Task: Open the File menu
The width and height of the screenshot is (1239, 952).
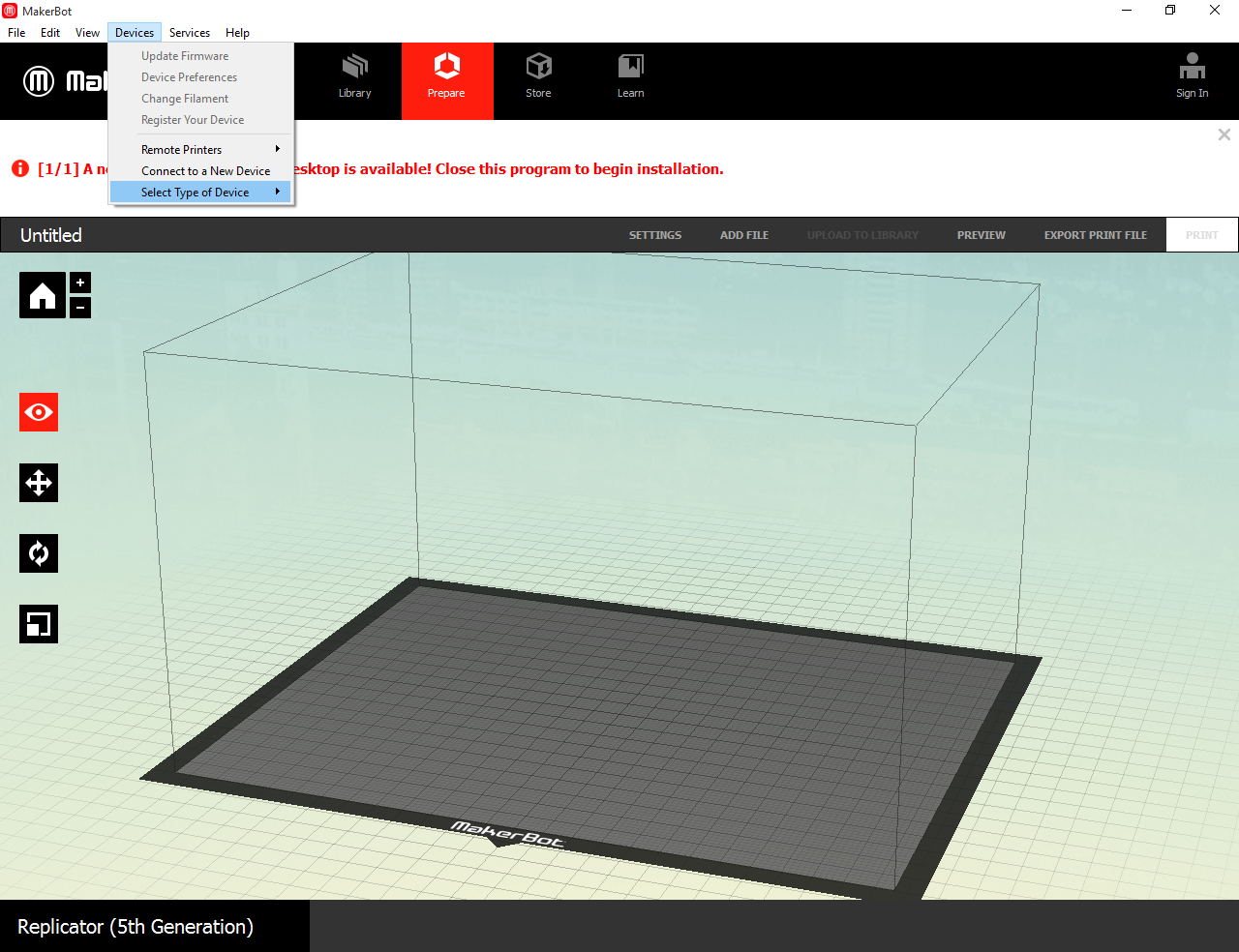Action: 16,32
